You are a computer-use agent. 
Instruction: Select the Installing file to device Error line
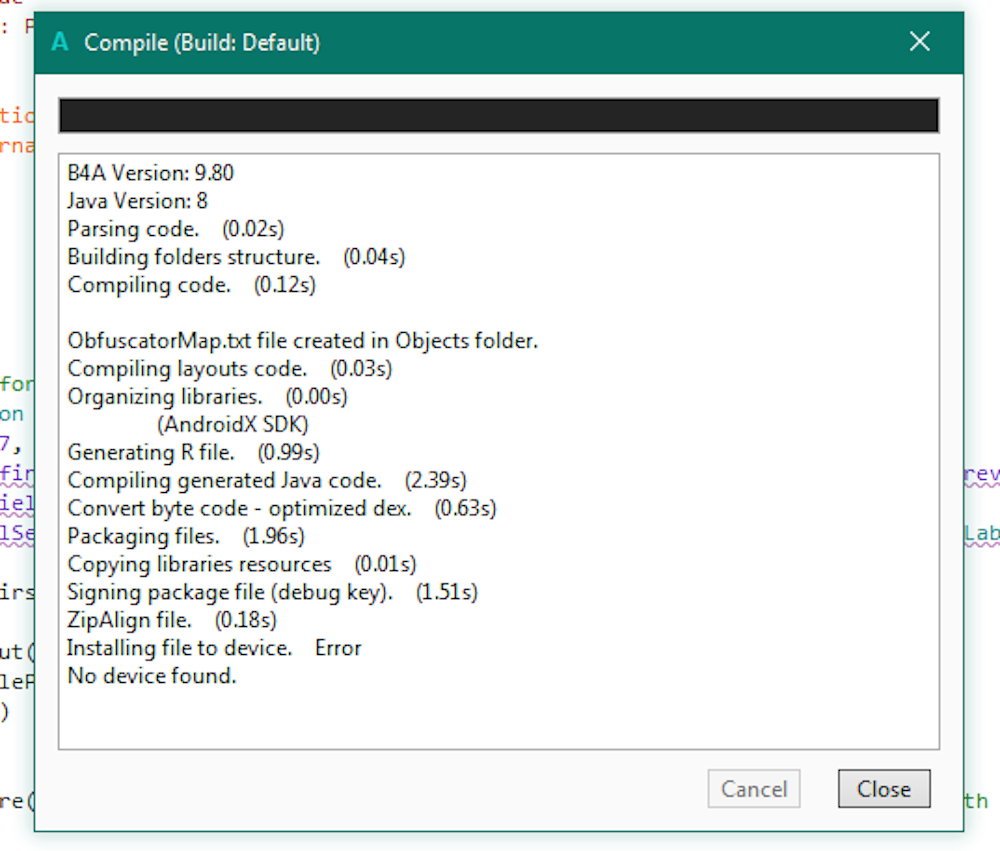pyautogui.click(x=214, y=649)
